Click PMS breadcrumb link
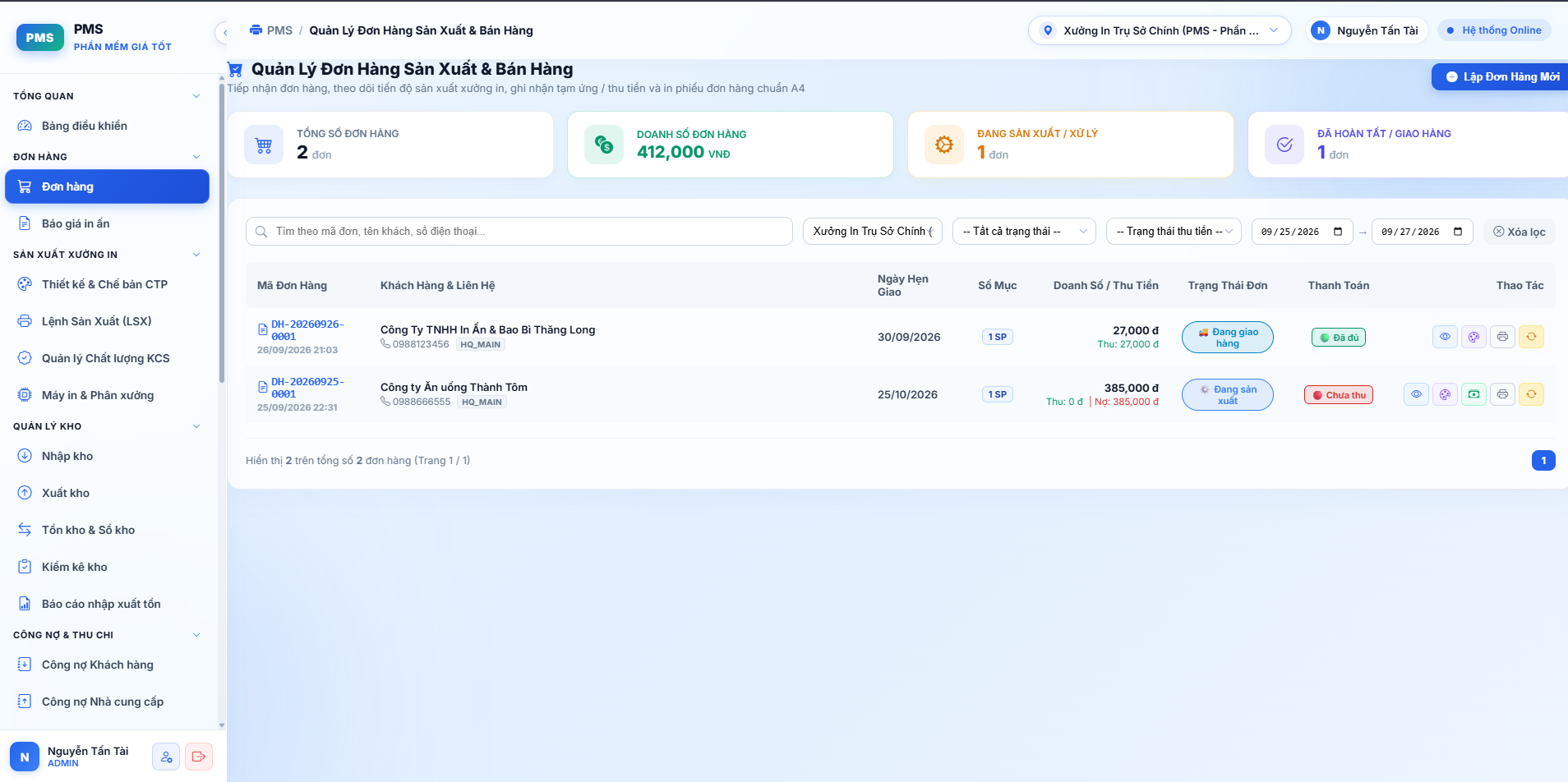 click(279, 30)
